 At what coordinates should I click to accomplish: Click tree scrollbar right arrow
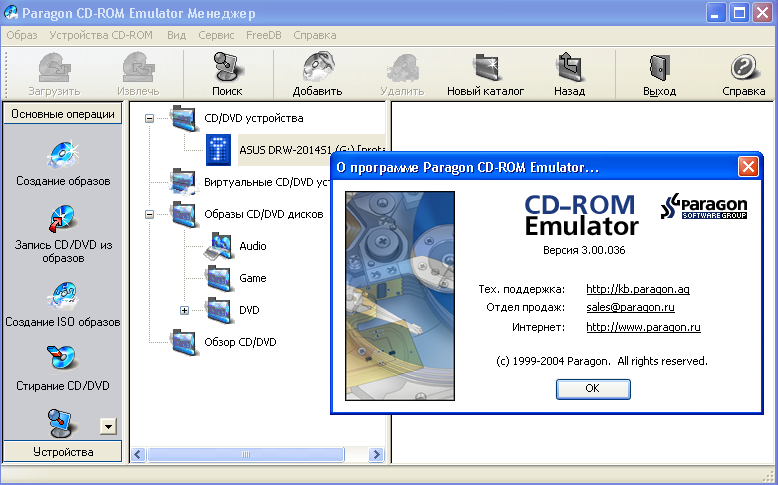click(x=377, y=454)
